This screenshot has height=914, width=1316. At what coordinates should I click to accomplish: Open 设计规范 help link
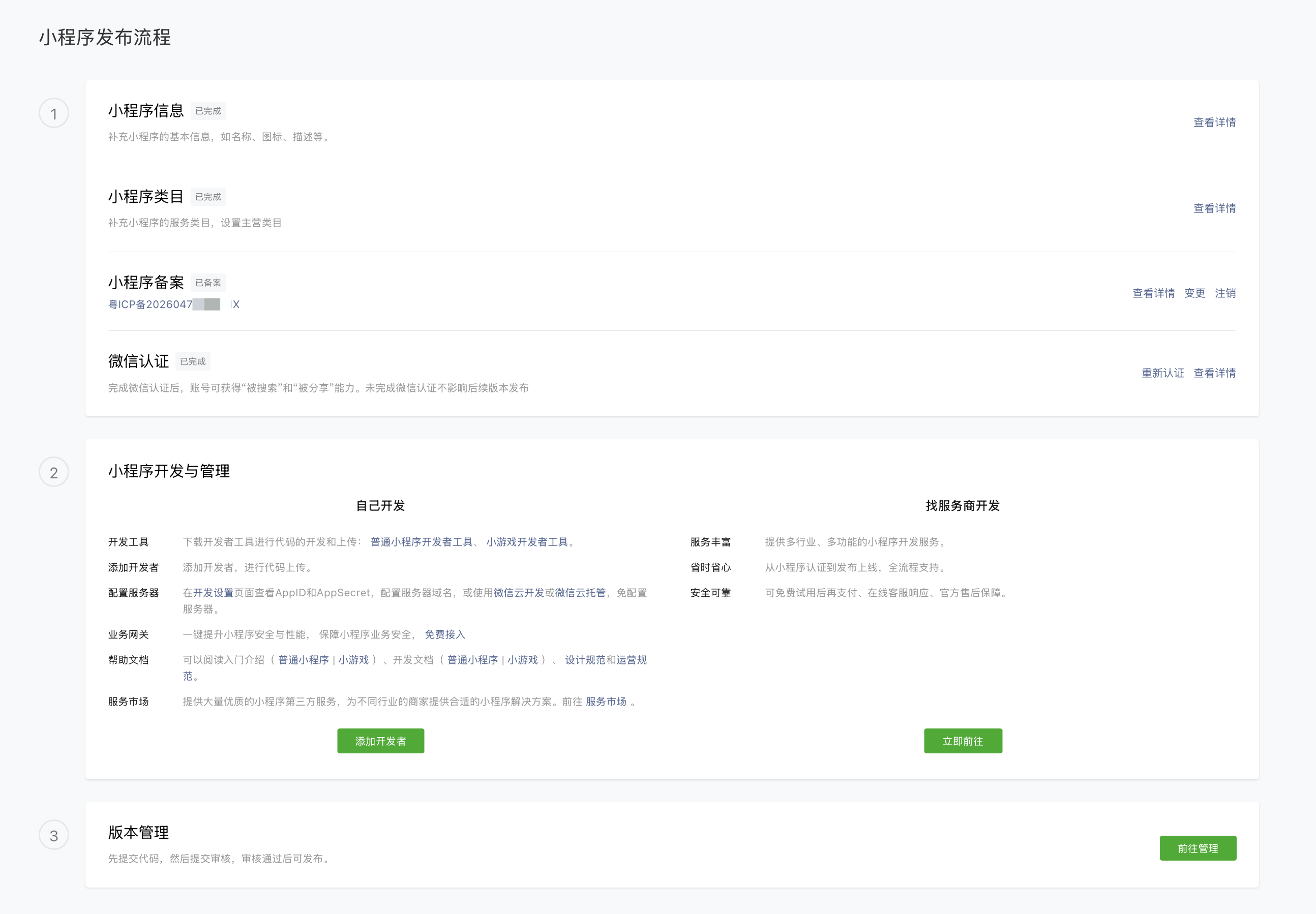[585, 660]
